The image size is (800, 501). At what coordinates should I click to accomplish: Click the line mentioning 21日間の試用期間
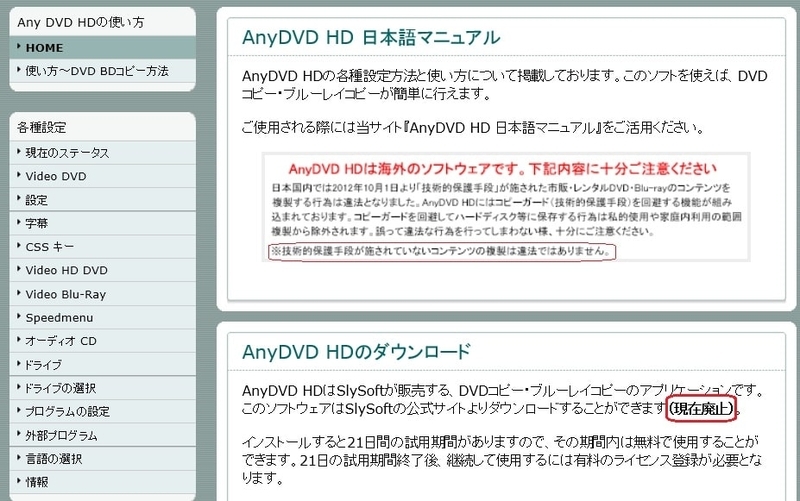tap(500, 441)
